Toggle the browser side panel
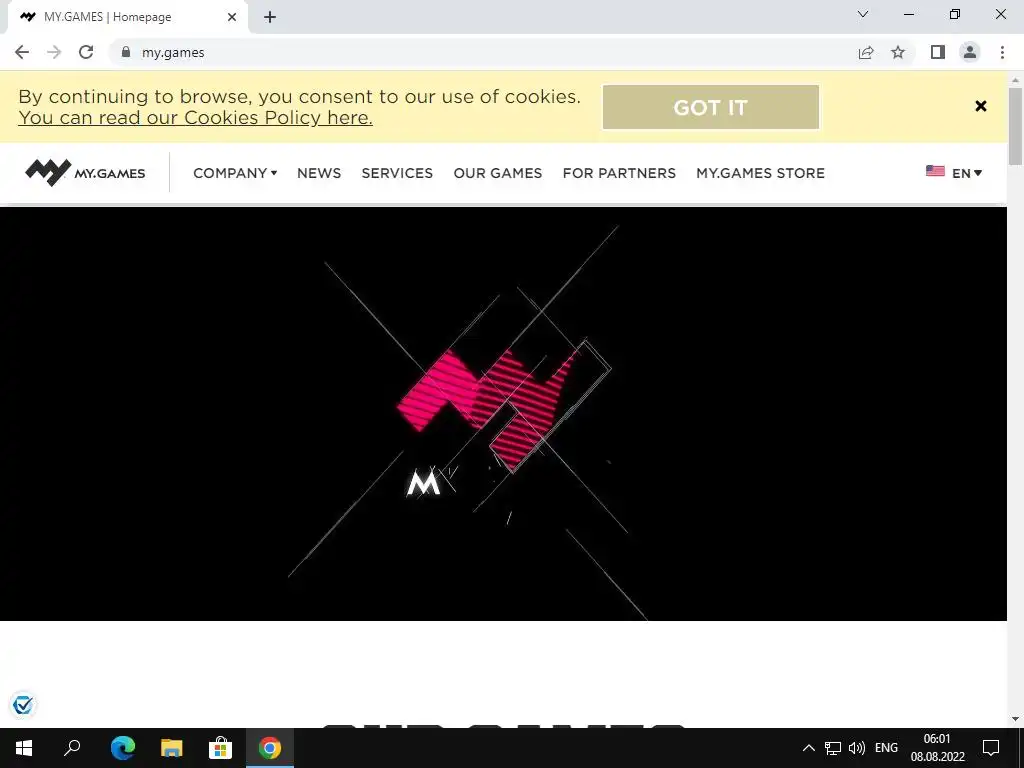 (938, 52)
